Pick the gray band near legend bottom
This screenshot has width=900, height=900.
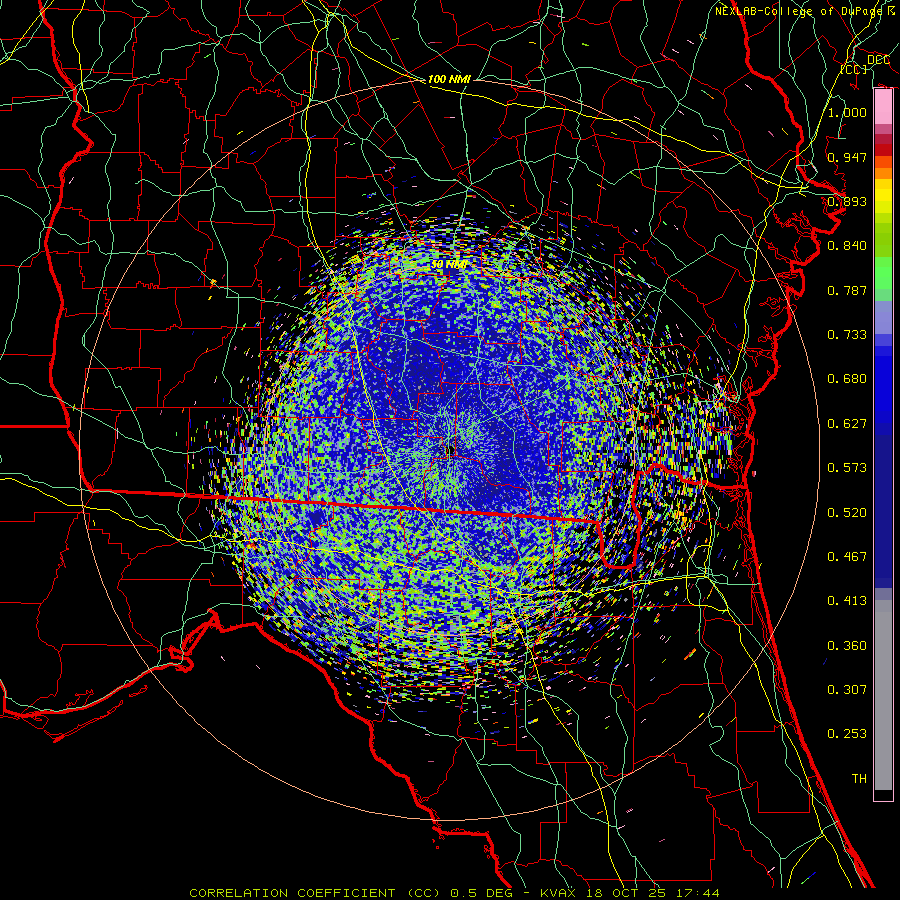pos(883,700)
